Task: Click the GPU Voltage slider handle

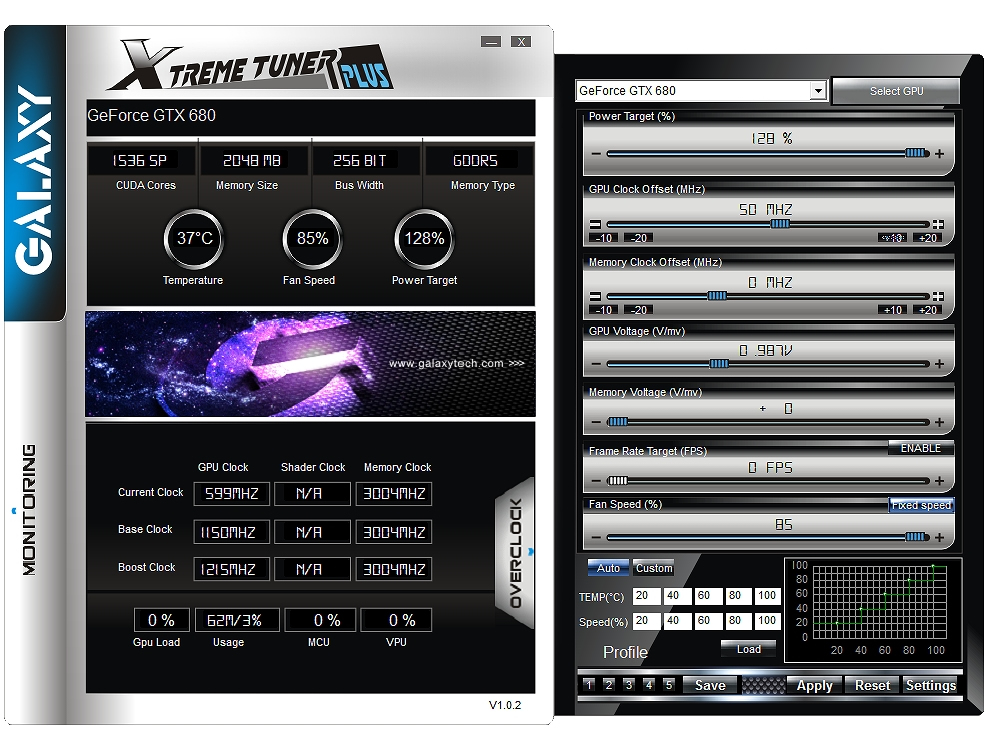Action: point(719,364)
